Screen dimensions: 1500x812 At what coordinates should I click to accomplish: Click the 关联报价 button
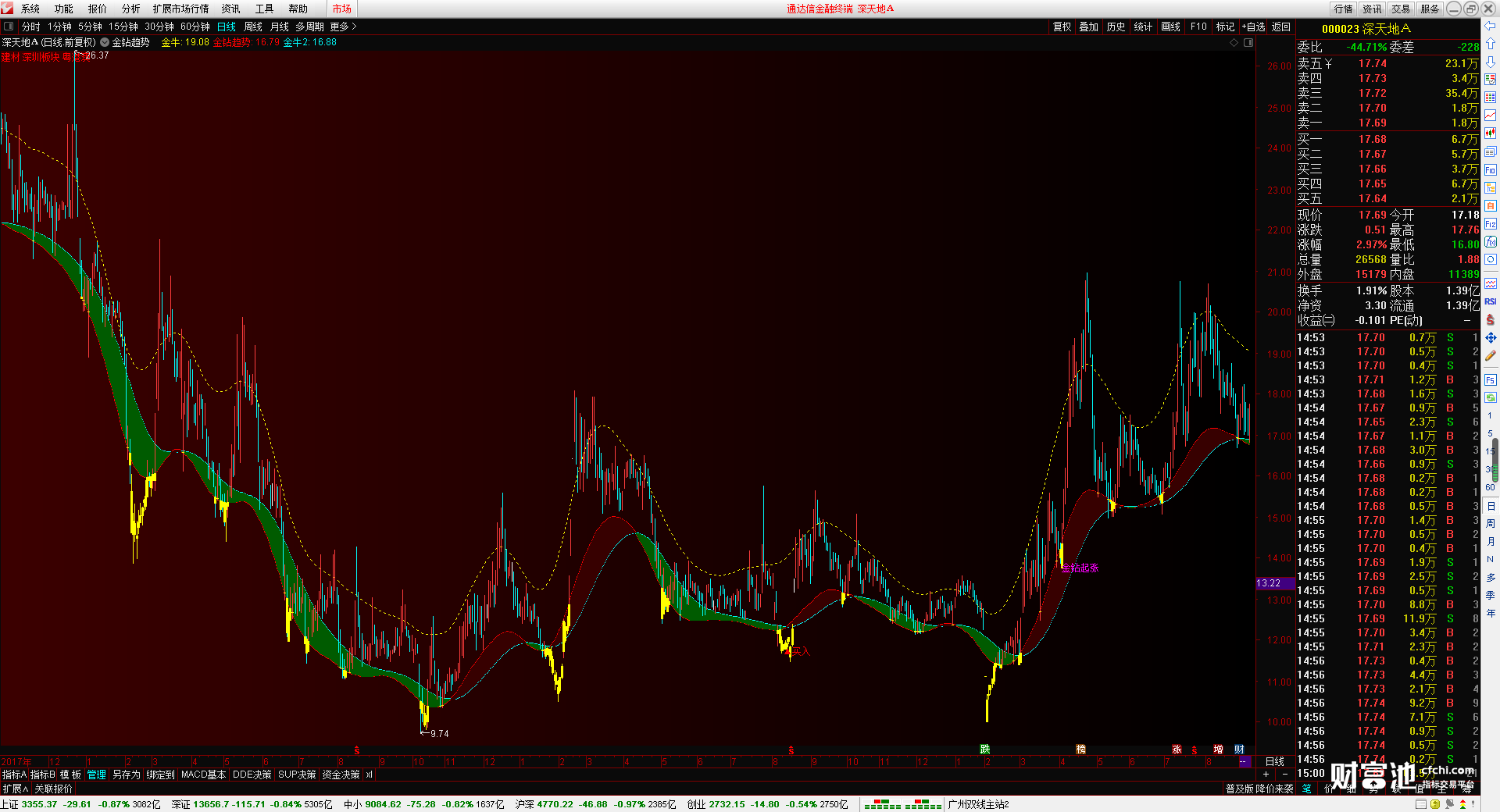(x=53, y=789)
